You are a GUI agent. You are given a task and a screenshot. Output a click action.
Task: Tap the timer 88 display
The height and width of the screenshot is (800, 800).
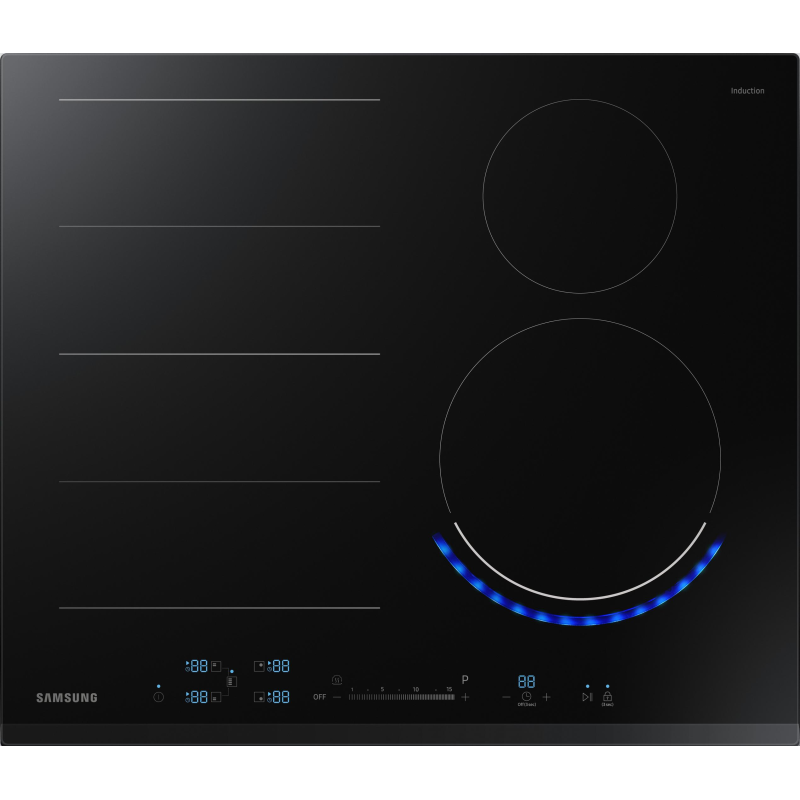click(527, 681)
